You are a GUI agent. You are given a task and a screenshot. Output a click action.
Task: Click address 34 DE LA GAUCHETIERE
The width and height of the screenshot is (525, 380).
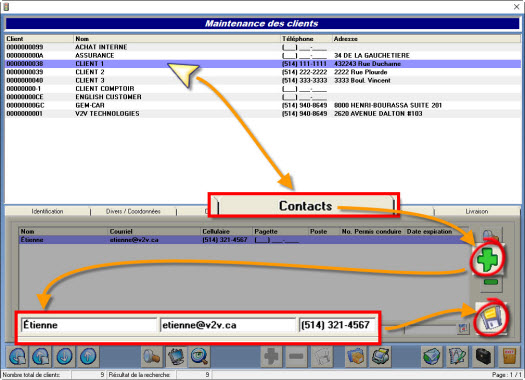coord(372,56)
